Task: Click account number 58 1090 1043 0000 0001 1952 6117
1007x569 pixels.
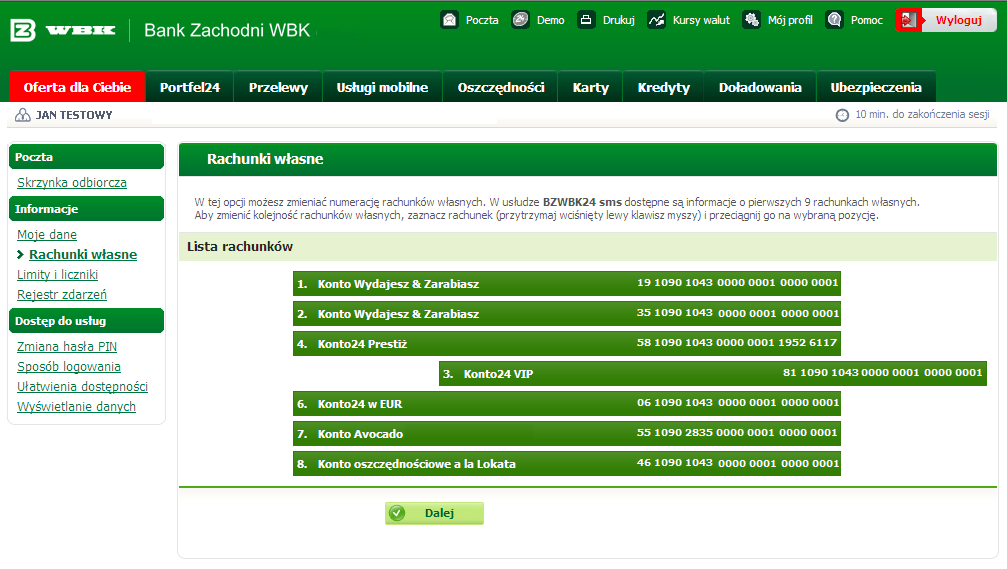Action: point(737,343)
